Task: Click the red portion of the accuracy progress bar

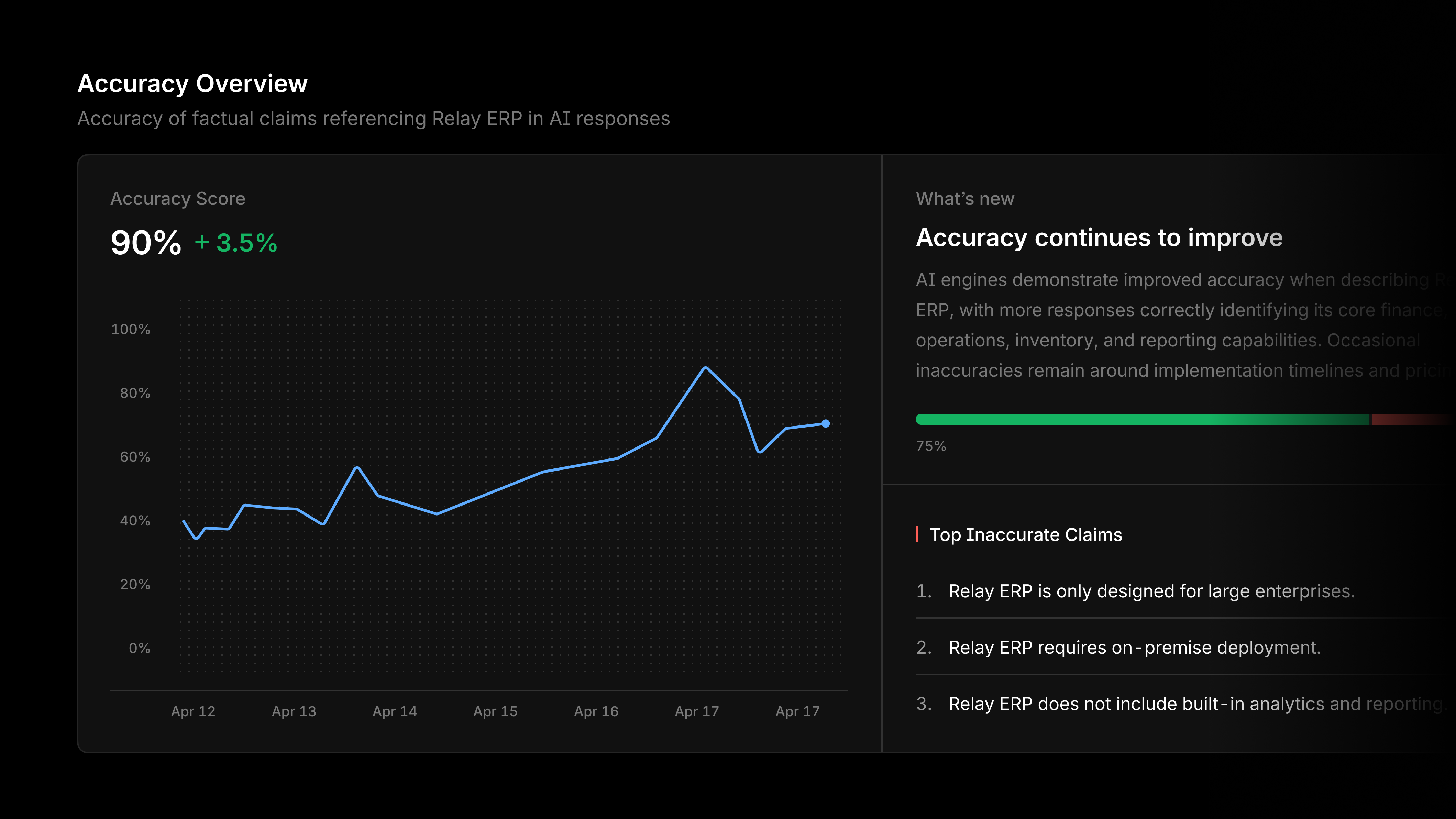Action: pos(1414,419)
